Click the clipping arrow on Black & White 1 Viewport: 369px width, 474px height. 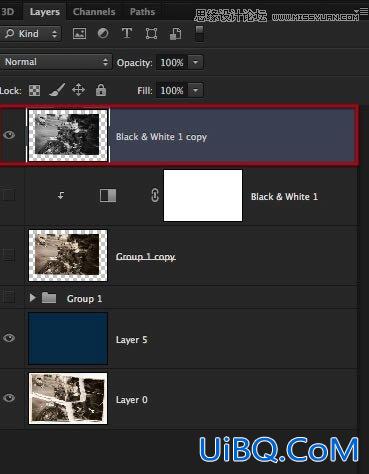(61, 195)
